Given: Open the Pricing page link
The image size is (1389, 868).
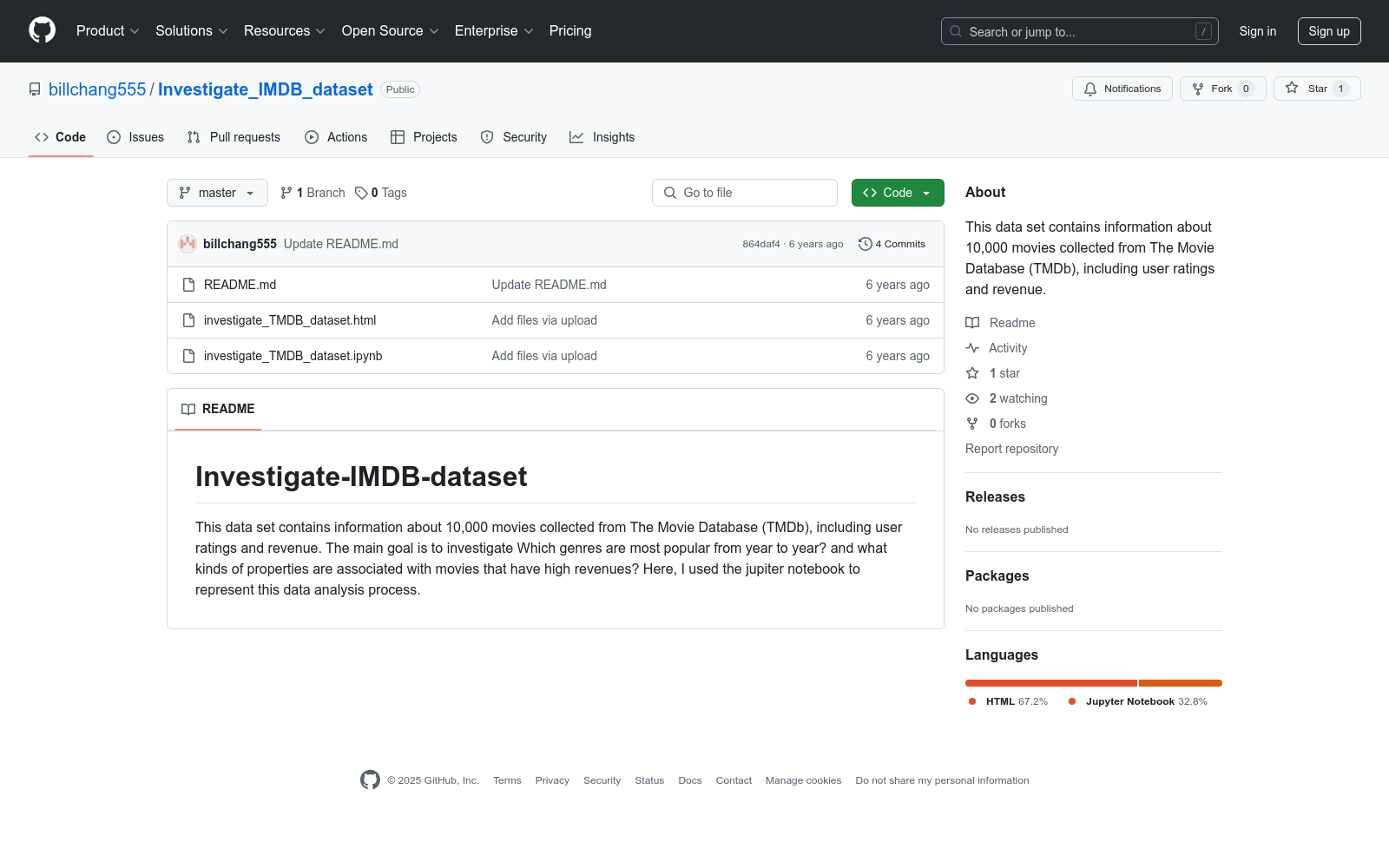Looking at the screenshot, I should tap(570, 31).
